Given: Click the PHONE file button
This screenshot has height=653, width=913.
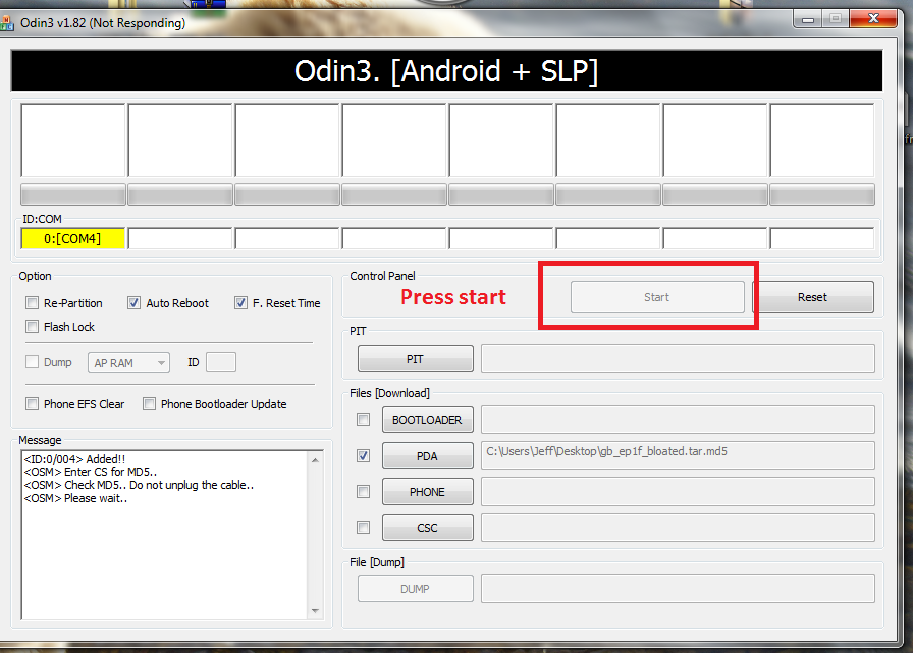Looking at the screenshot, I should coord(427,492).
